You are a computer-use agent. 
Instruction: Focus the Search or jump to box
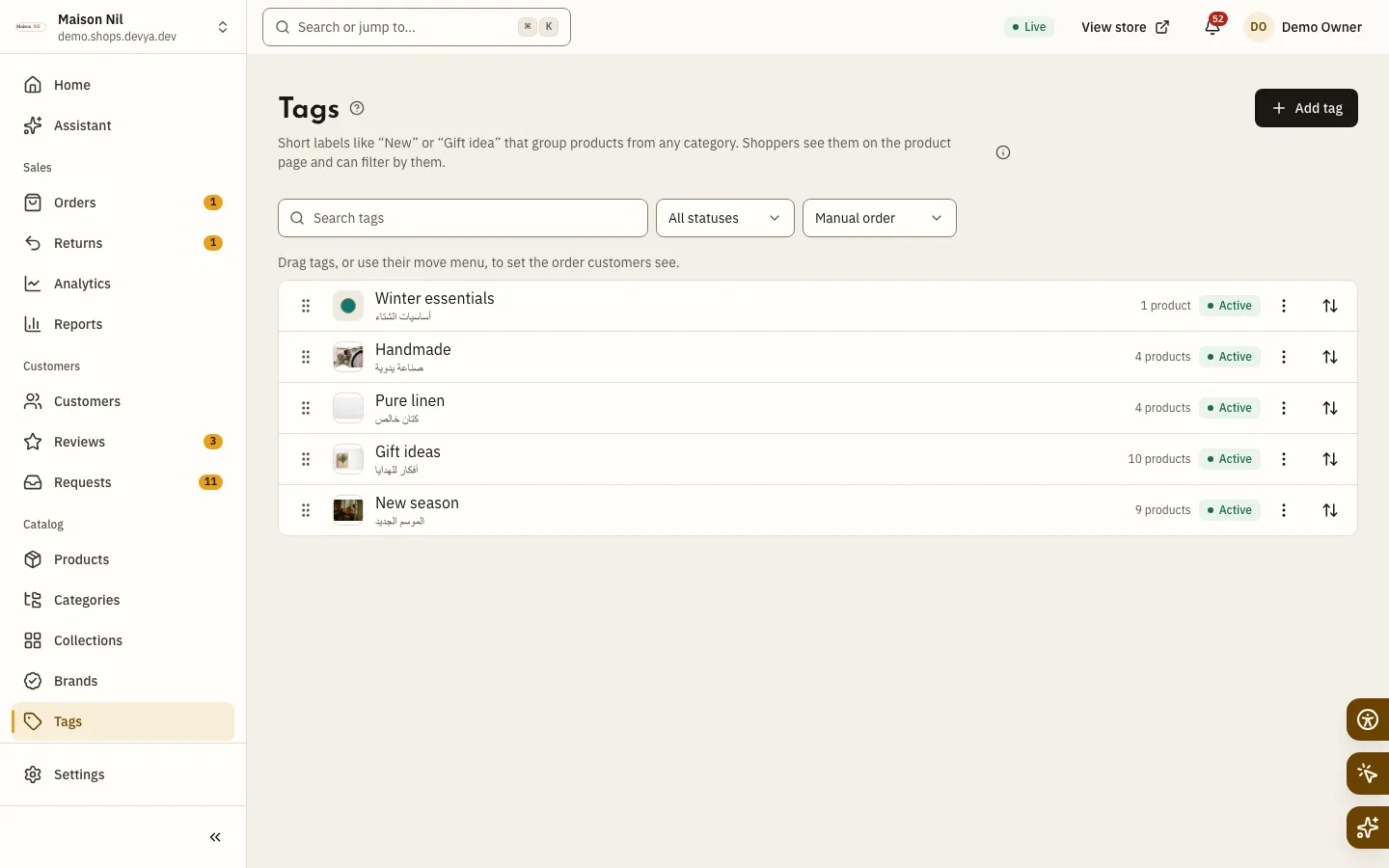(417, 27)
